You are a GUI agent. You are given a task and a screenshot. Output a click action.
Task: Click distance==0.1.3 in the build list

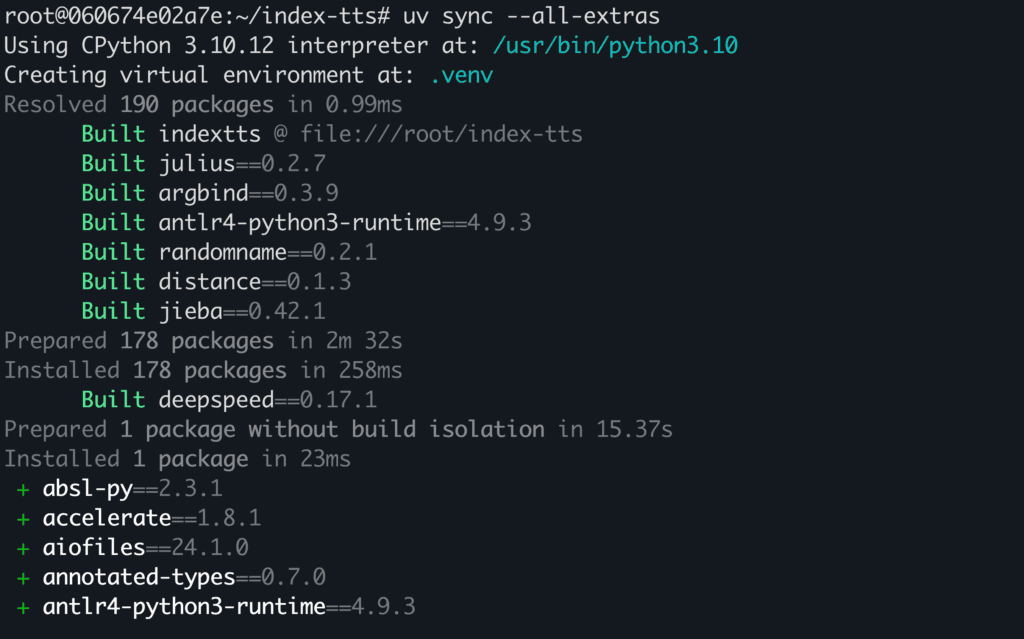click(x=255, y=281)
